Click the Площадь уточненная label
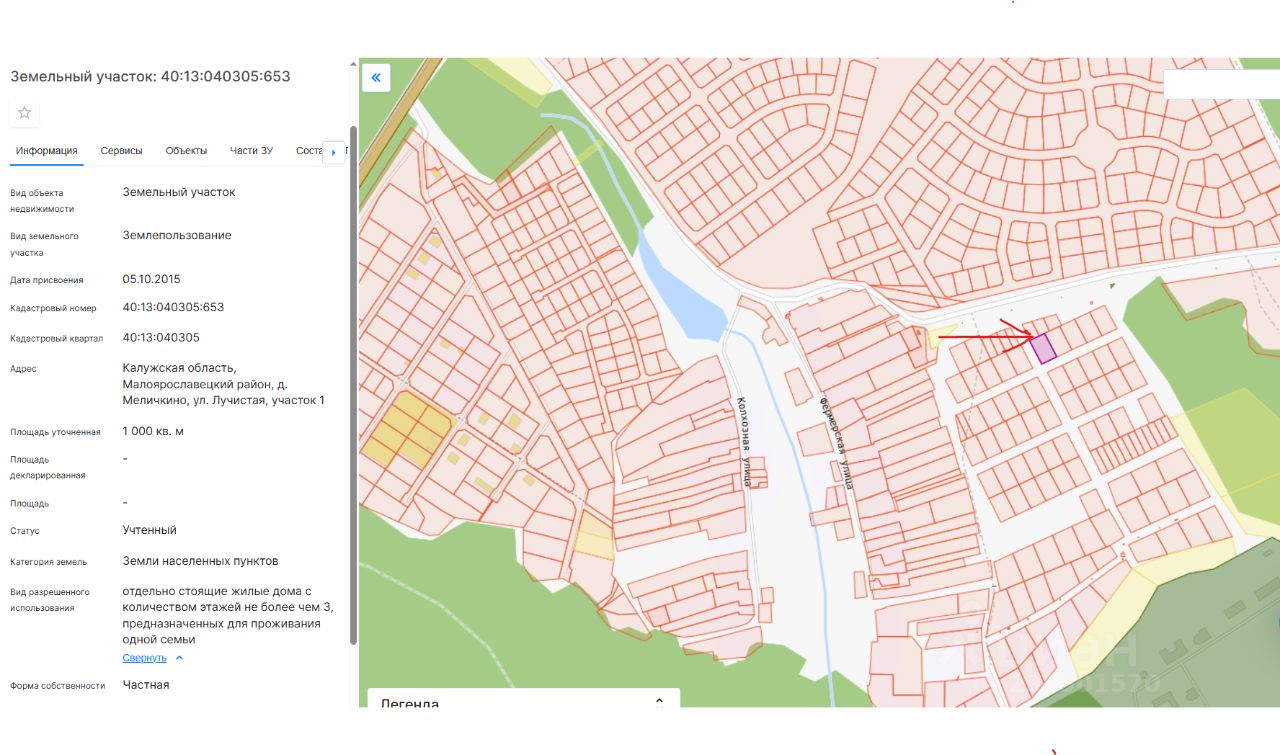The image size is (1280, 755). (x=55, y=432)
